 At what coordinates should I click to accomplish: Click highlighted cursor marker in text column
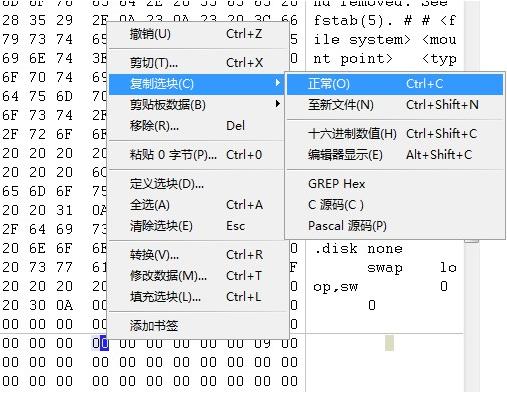click(x=389, y=343)
